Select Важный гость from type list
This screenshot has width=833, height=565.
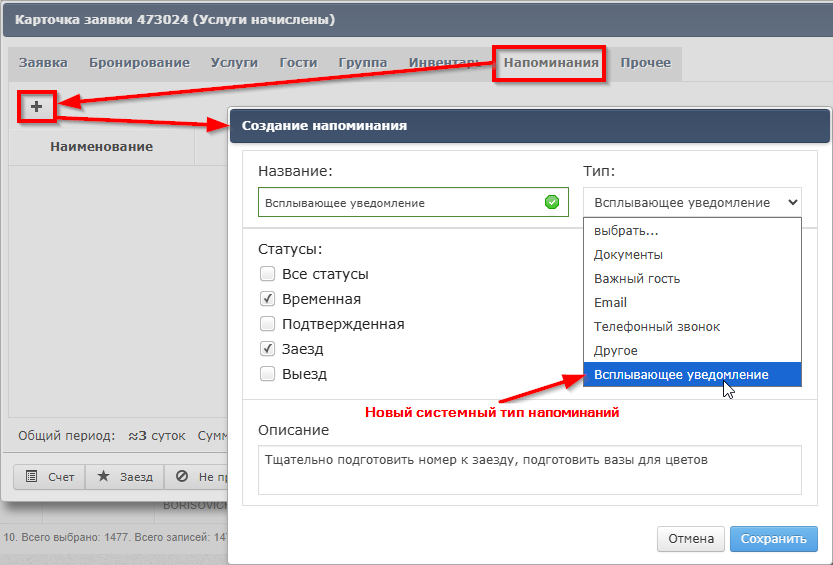[x=637, y=278]
